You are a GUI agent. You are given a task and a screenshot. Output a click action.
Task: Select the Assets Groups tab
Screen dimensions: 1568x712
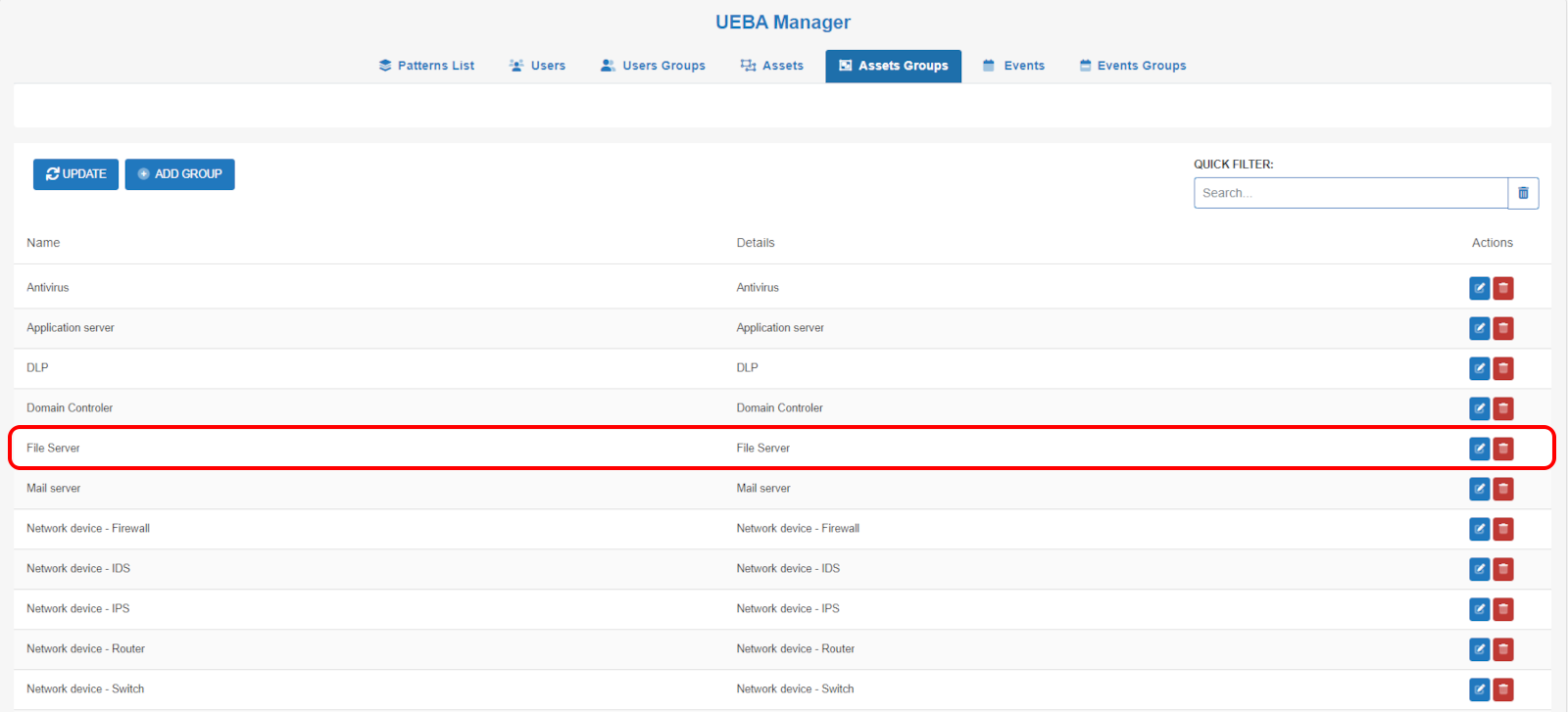point(893,66)
